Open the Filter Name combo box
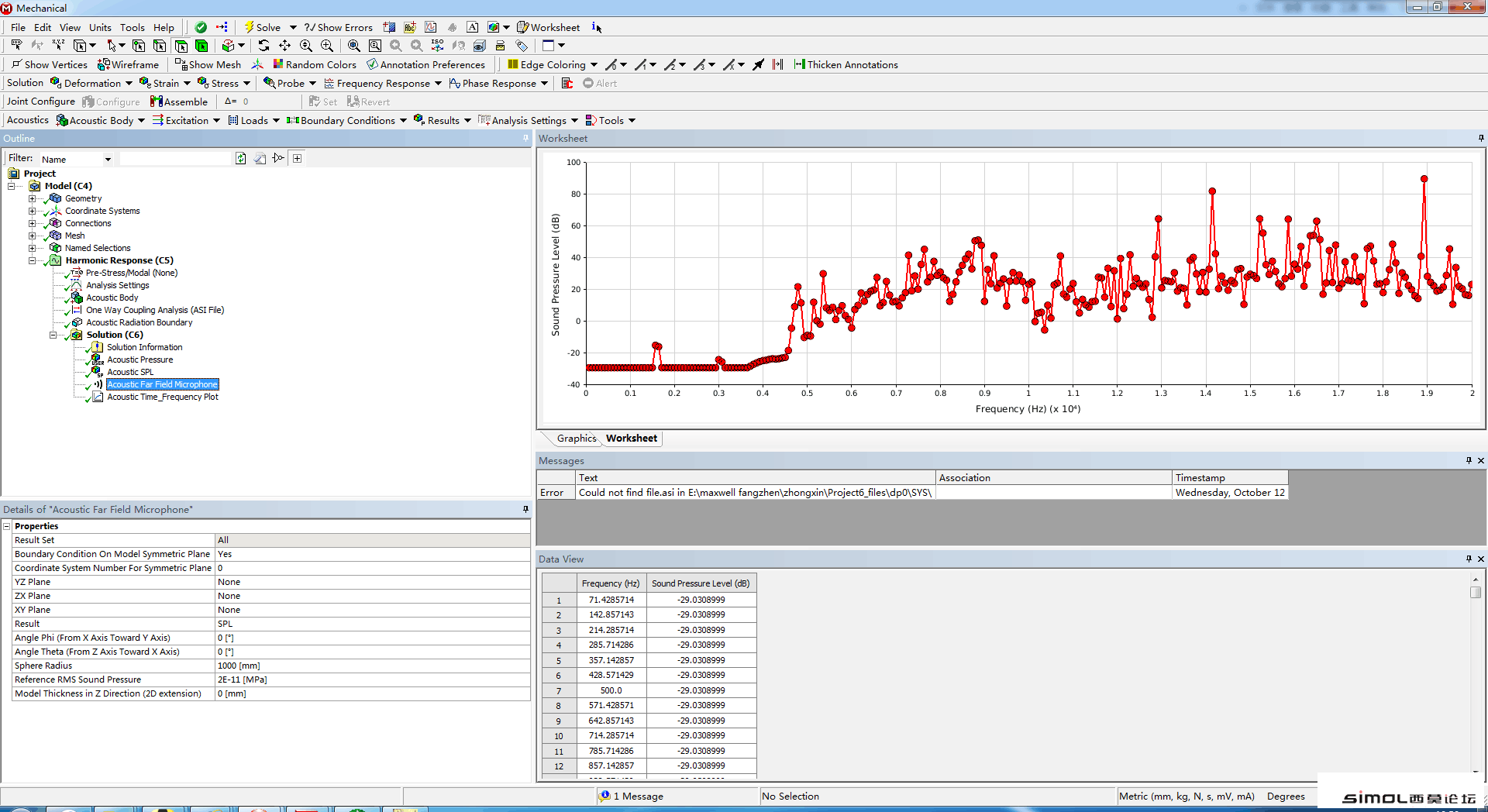The height and width of the screenshot is (812, 1488). coord(76,159)
